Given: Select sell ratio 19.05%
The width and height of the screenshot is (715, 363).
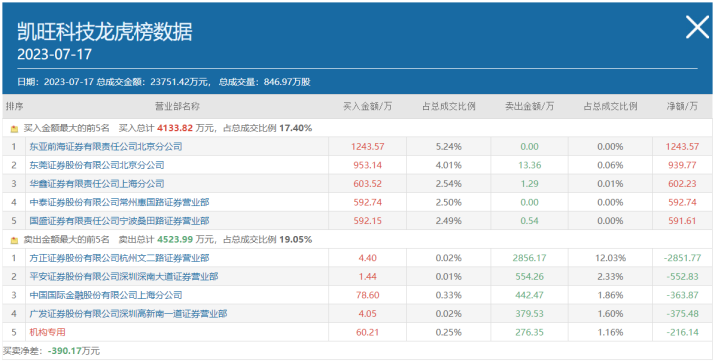Looking at the screenshot, I should click(297, 239).
